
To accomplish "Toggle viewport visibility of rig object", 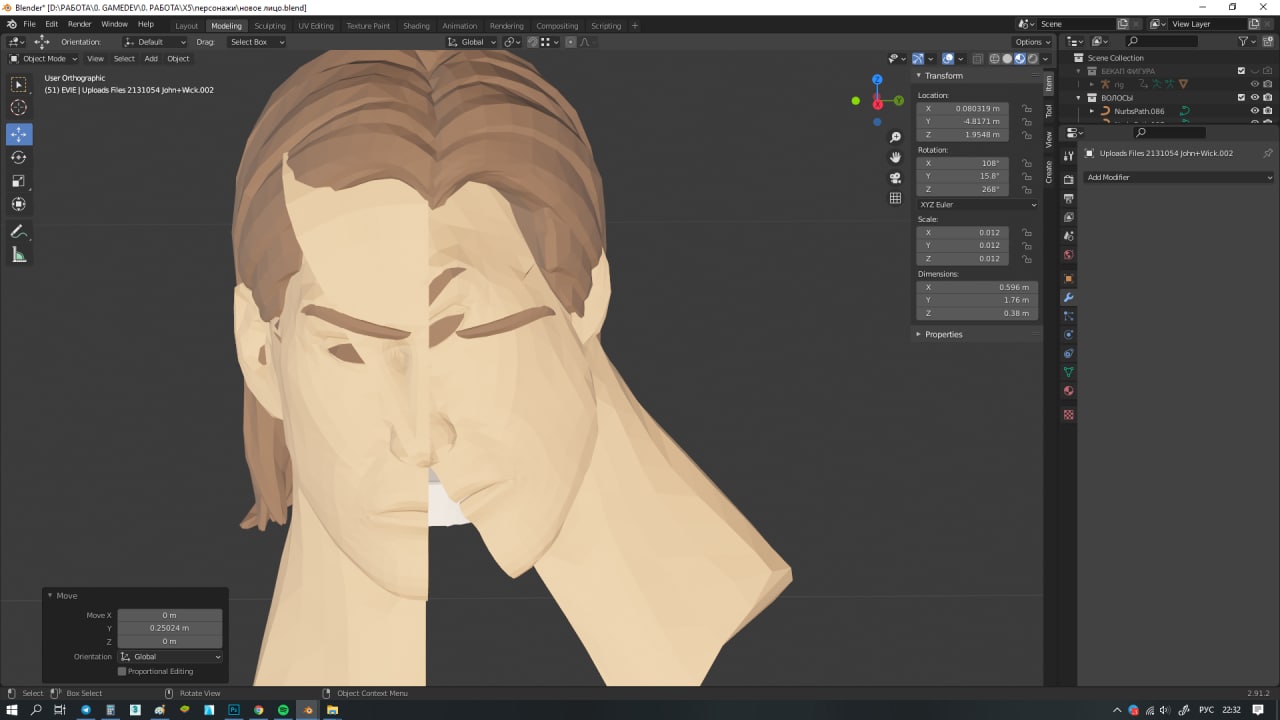I will coord(1255,84).
